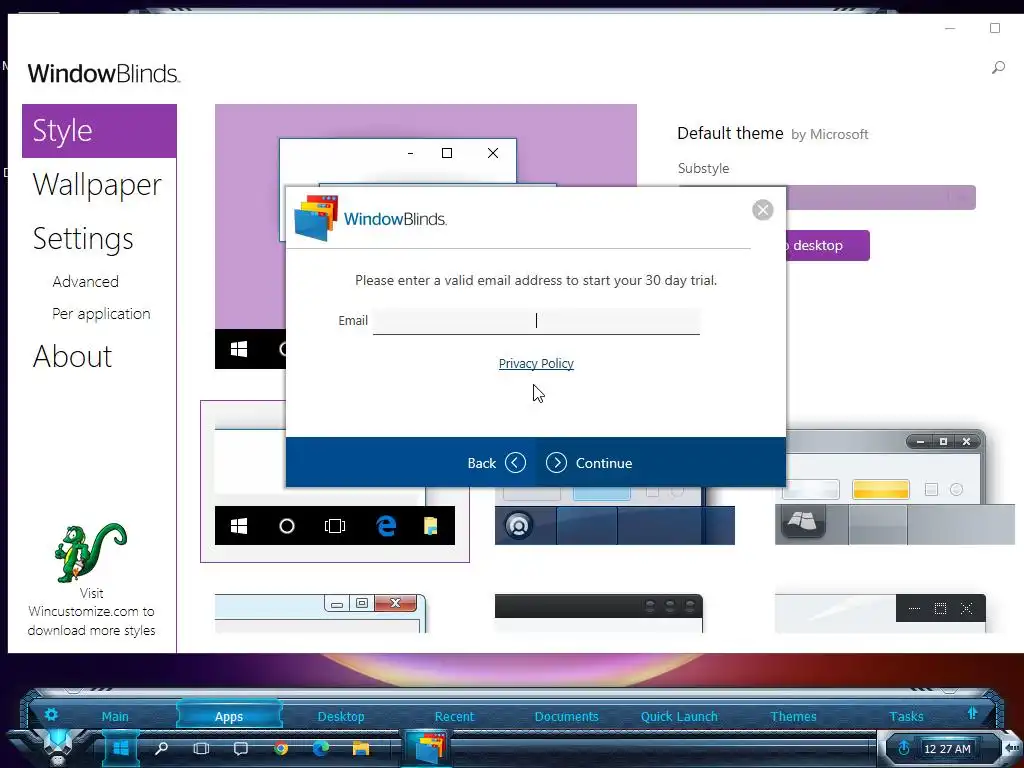Open the taskbar chat bubble icon
This screenshot has width=1024, height=768.
pyautogui.click(x=241, y=748)
